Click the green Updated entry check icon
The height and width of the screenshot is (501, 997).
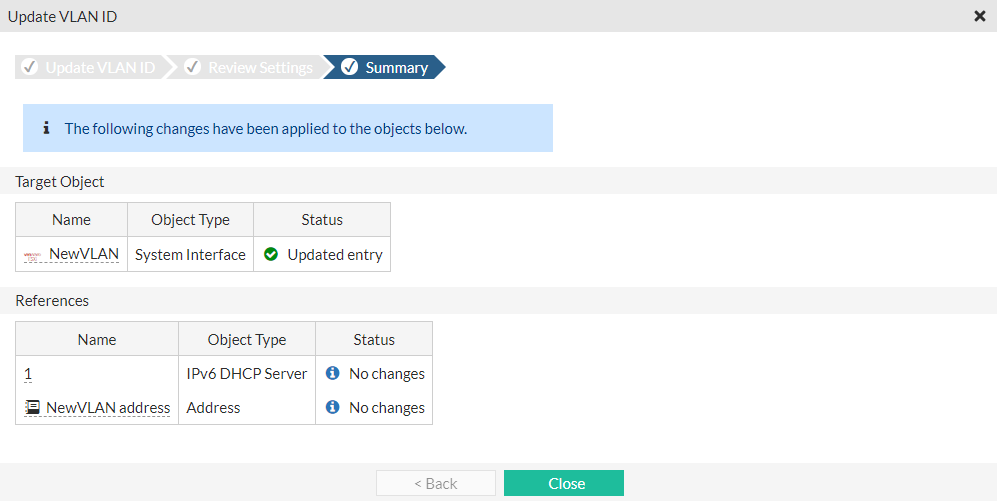(x=271, y=255)
